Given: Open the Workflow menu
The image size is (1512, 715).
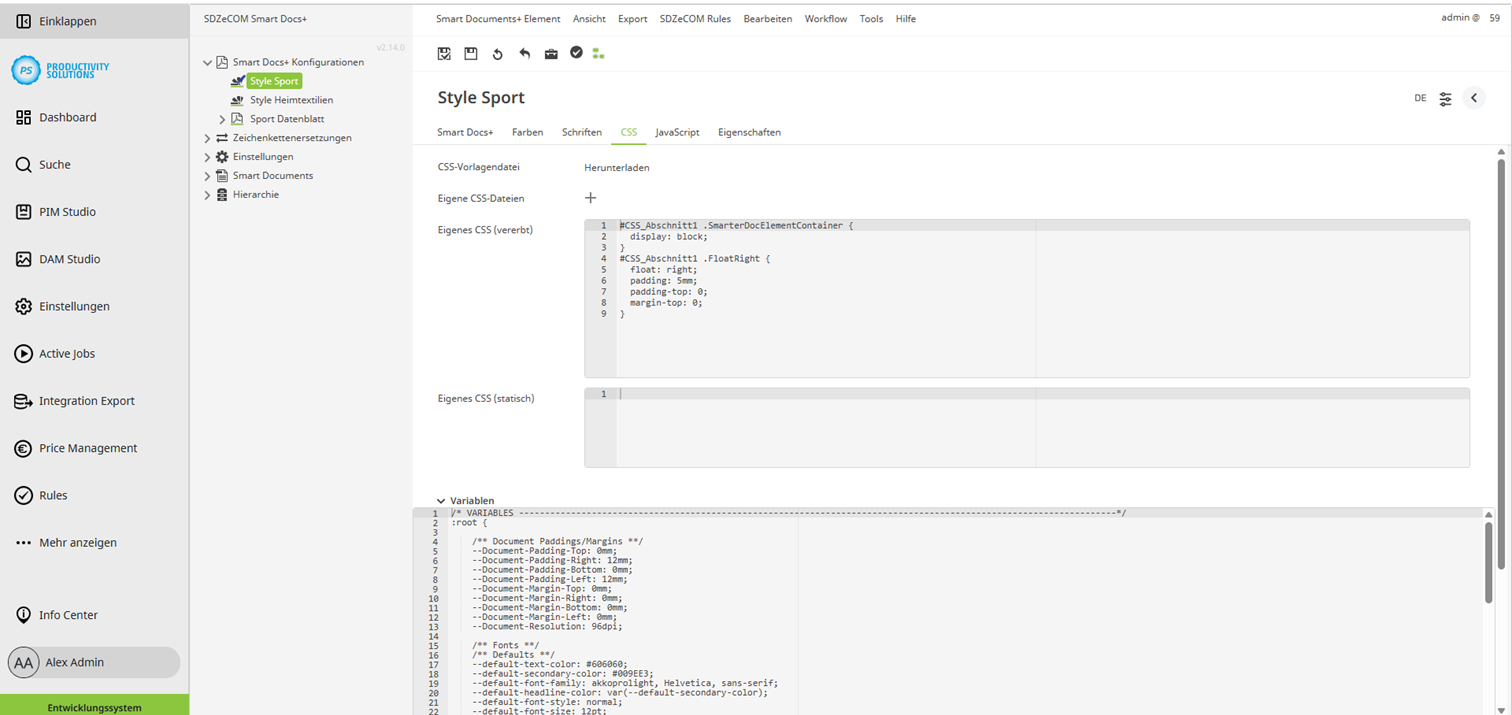Looking at the screenshot, I should [x=825, y=18].
